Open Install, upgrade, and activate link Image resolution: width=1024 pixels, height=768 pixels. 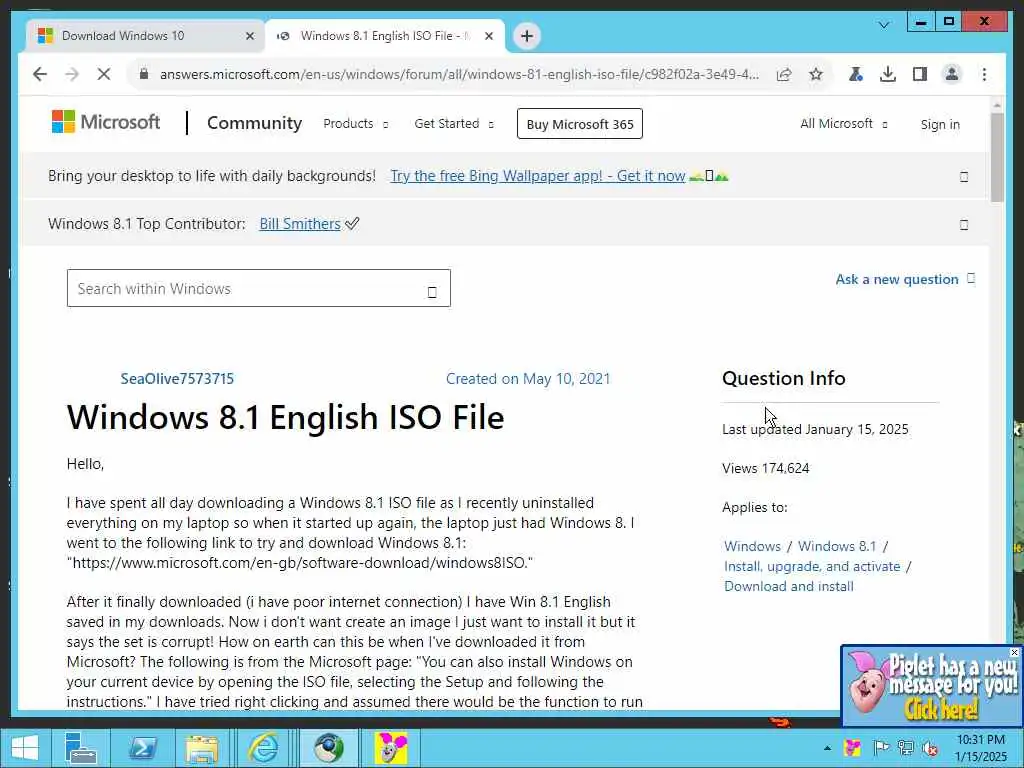(812, 566)
